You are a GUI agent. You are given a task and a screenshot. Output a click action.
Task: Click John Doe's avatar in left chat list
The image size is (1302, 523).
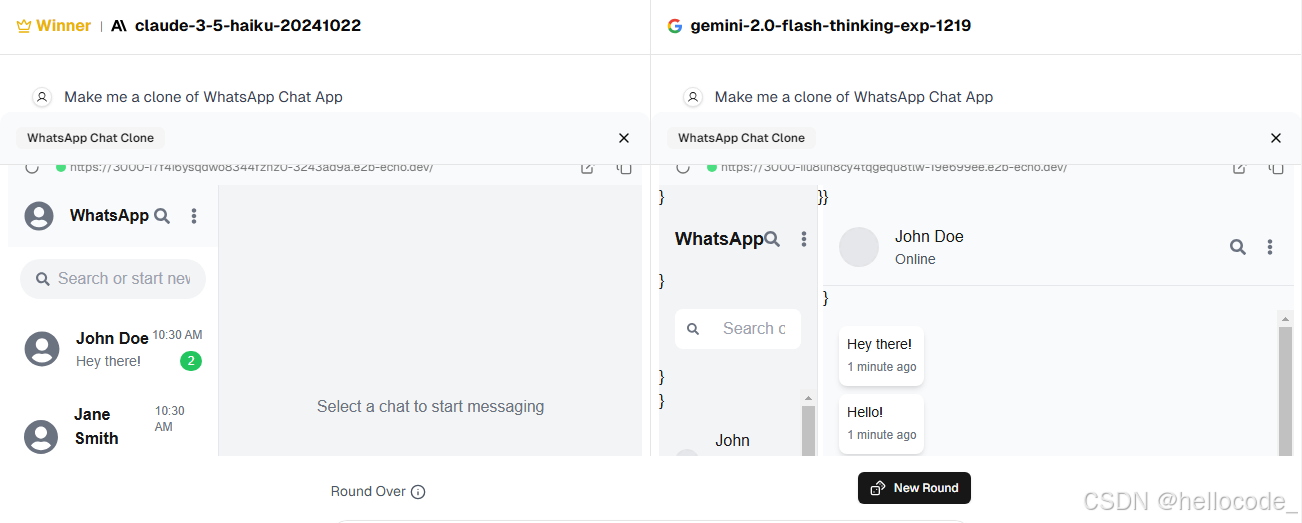(41, 348)
